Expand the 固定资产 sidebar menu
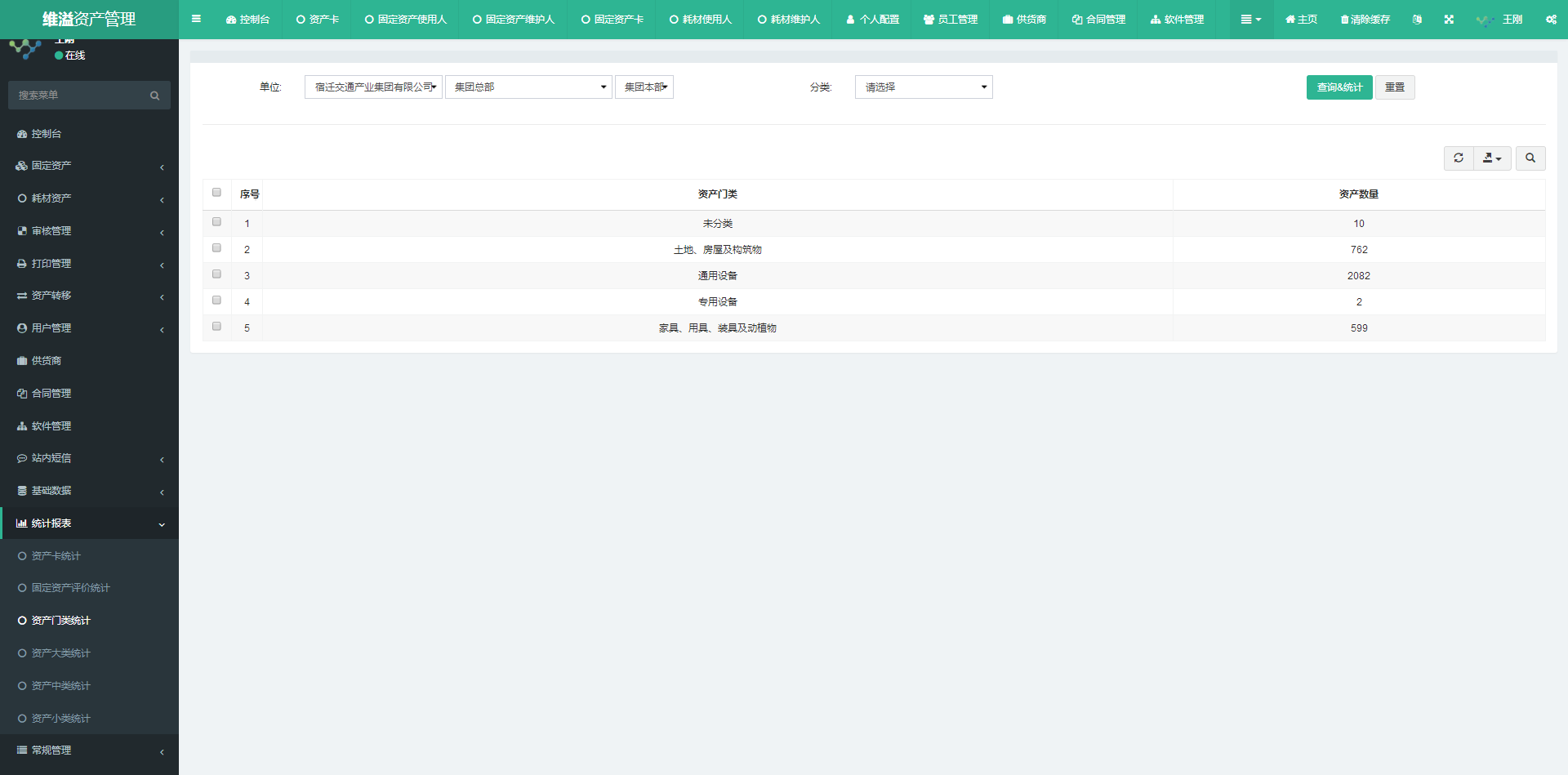This screenshot has height=775, width=1568. tap(89, 166)
